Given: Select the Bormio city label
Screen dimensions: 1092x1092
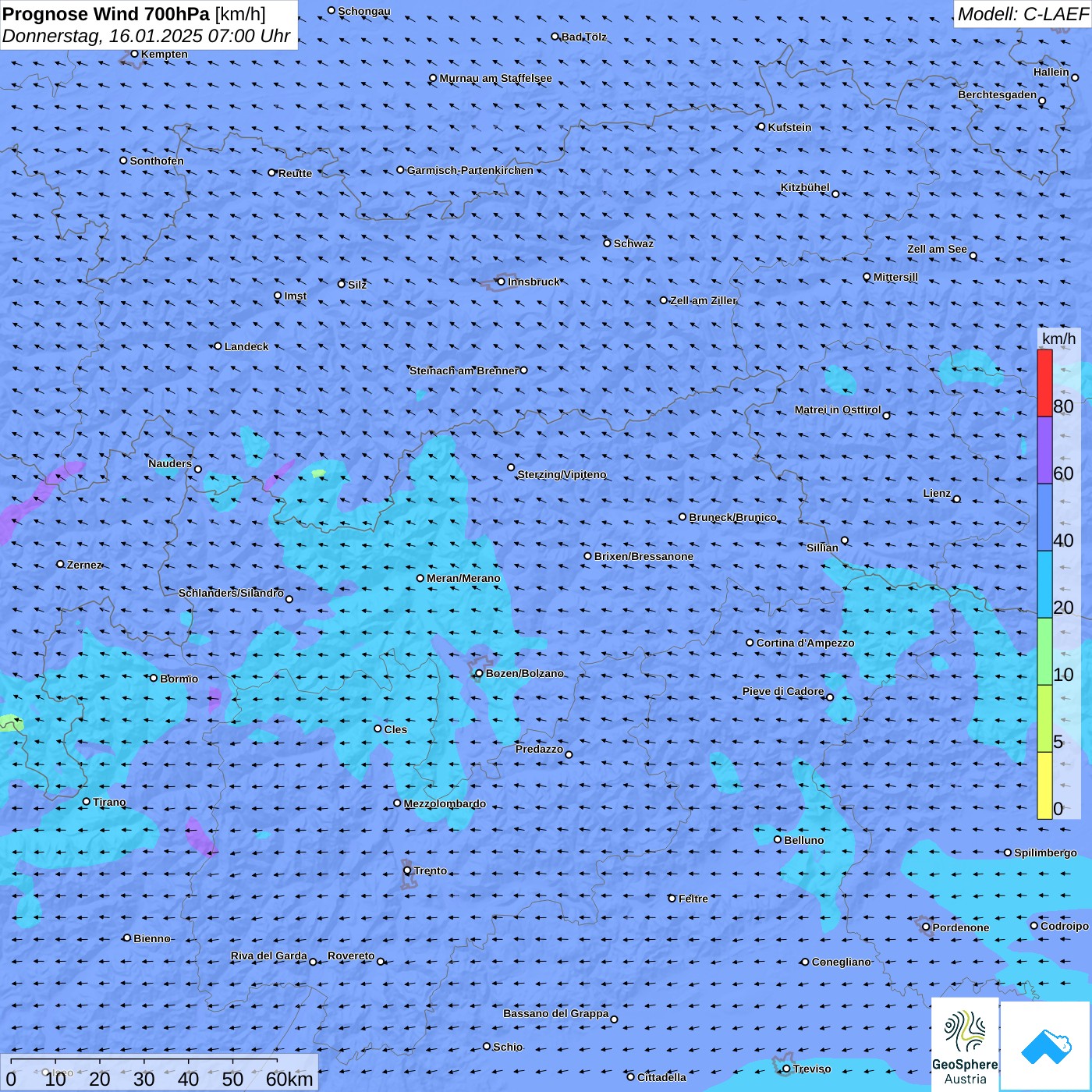Looking at the screenshot, I should click(x=179, y=679).
